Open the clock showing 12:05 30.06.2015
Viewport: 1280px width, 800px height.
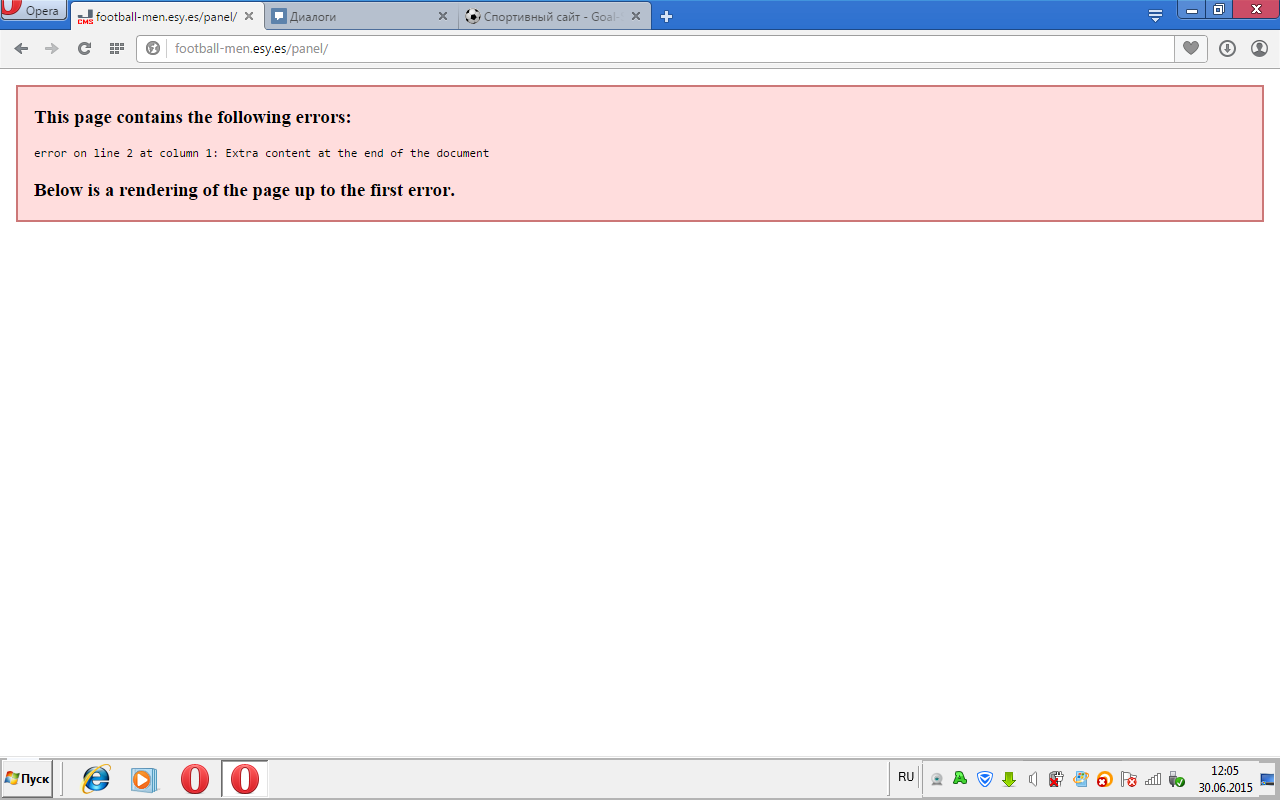pos(1225,779)
